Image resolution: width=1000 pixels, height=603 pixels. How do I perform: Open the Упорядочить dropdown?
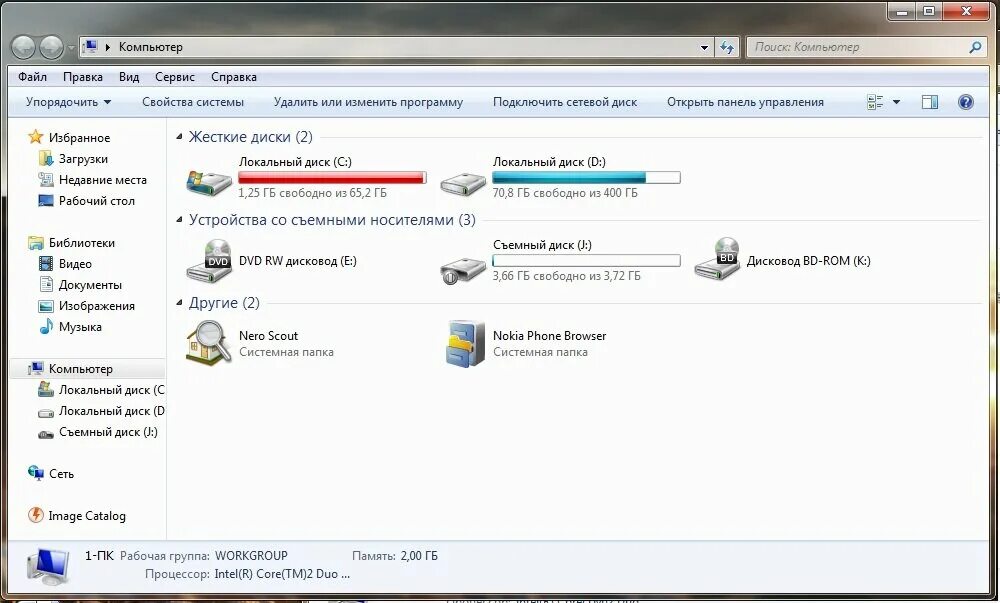coord(68,102)
